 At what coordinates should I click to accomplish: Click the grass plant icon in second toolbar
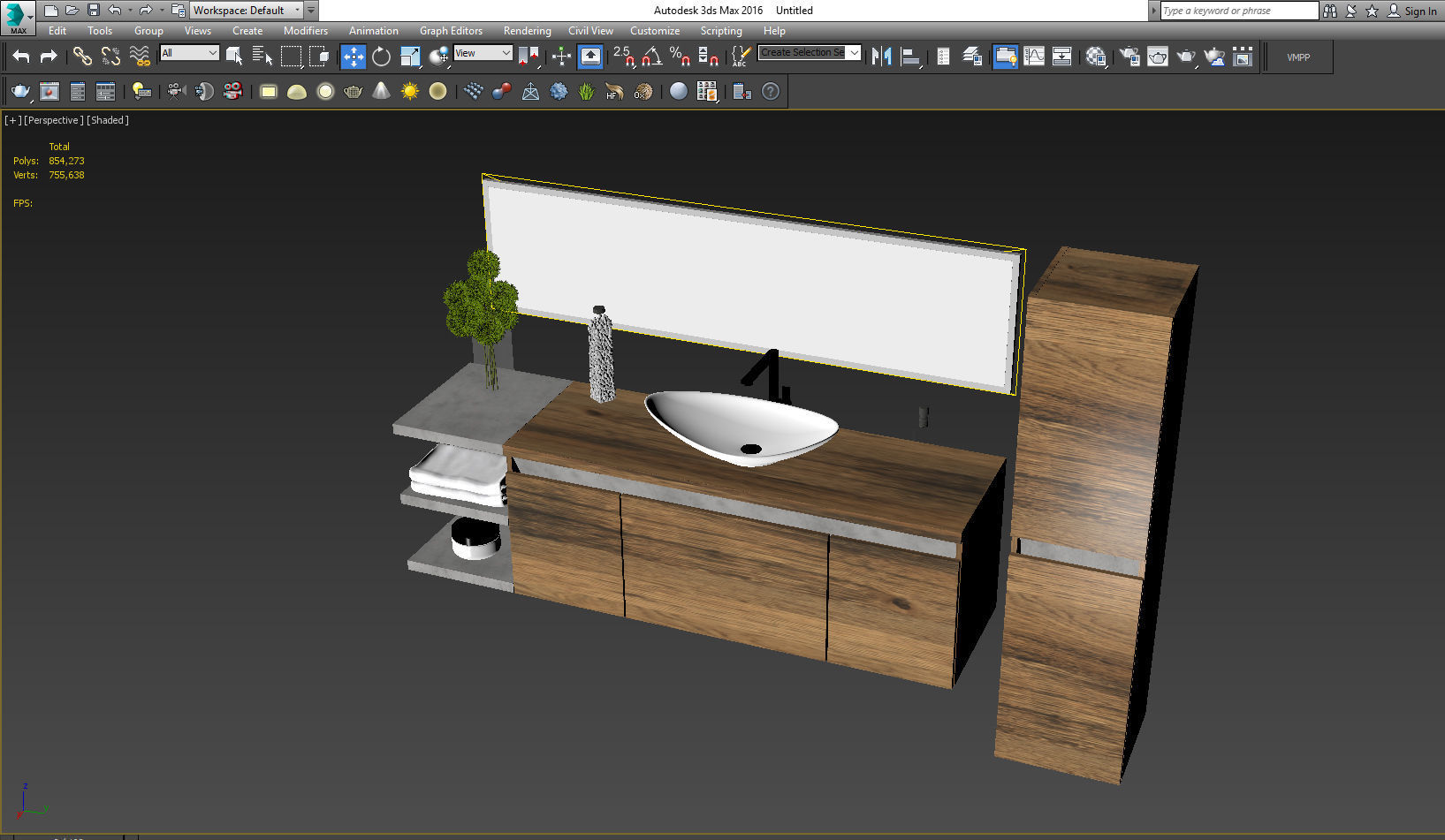point(586,91)
